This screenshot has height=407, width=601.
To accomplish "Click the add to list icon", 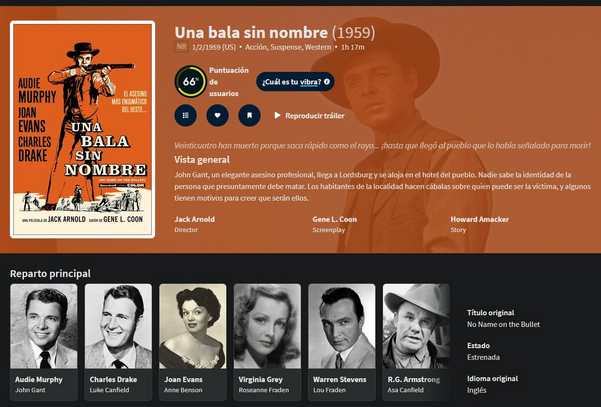I will coord(186,115).
